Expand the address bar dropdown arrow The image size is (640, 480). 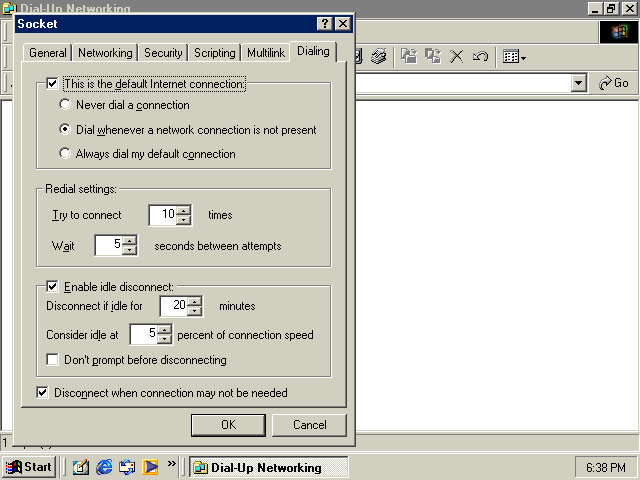578,83
